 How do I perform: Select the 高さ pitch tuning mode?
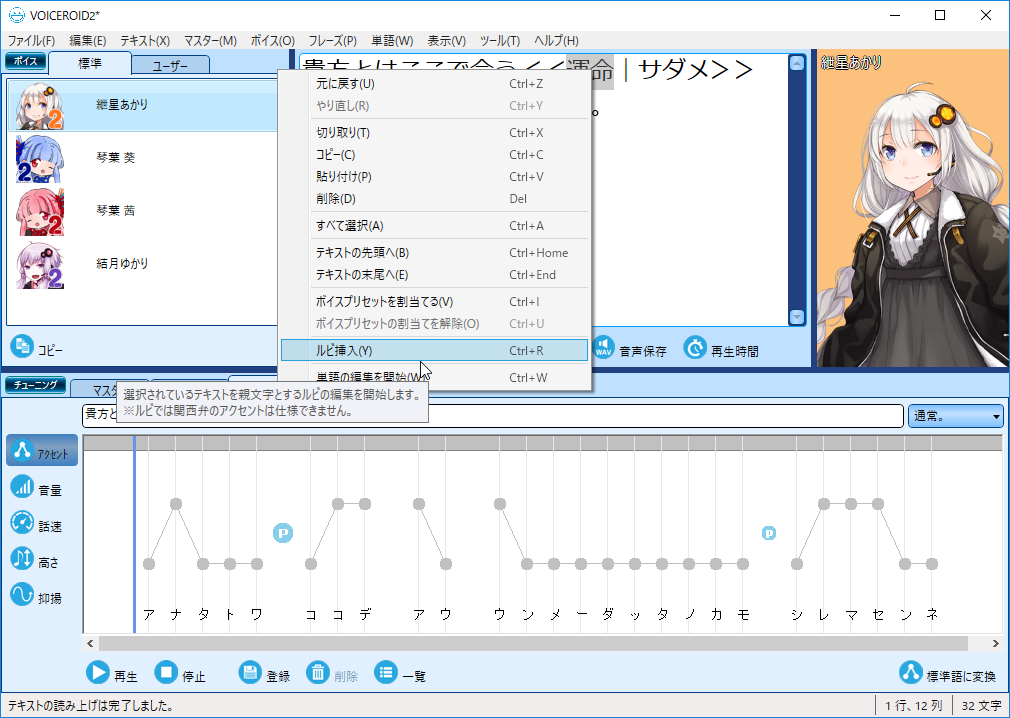[x=37, y=560]
